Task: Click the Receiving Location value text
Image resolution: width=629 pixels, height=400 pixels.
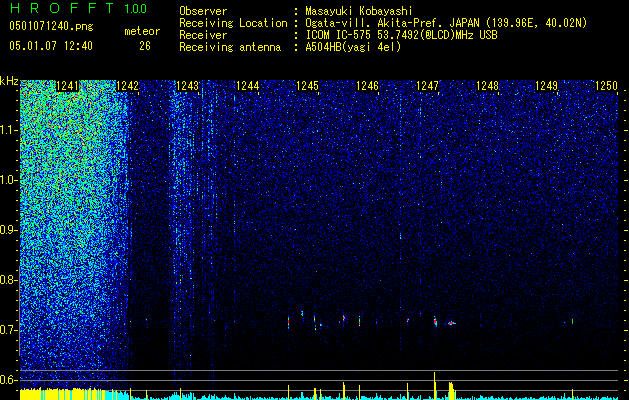Action: pos(446,23)
